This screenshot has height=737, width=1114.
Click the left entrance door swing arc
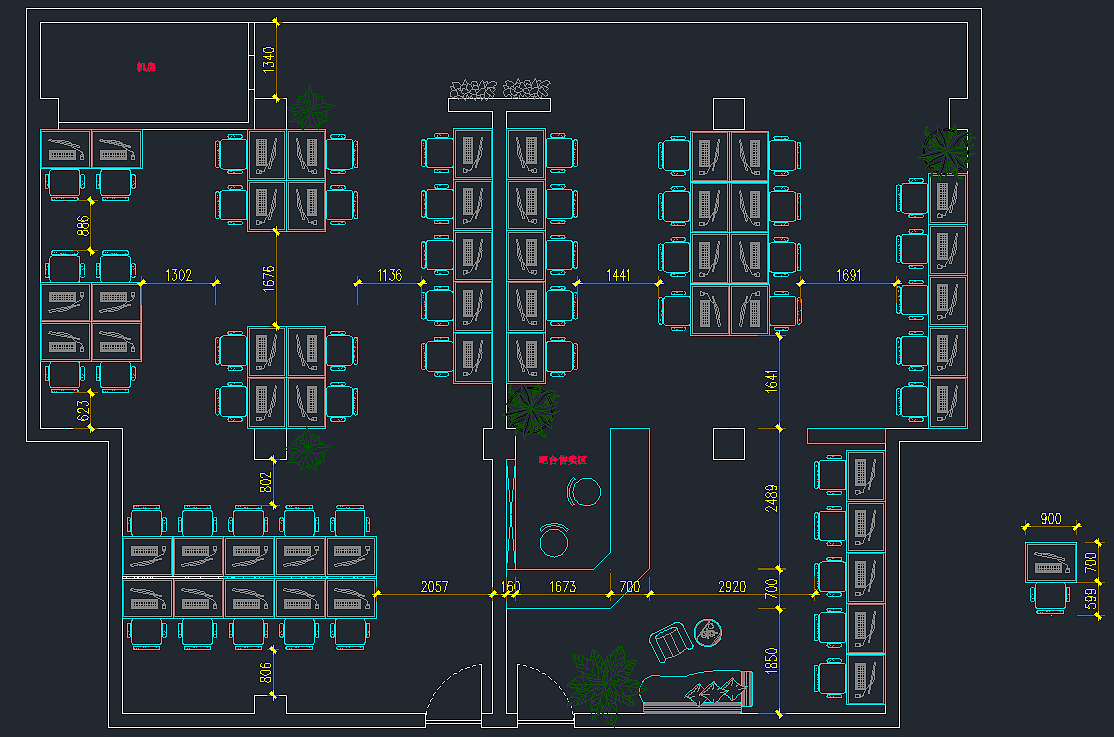[455, 687]
